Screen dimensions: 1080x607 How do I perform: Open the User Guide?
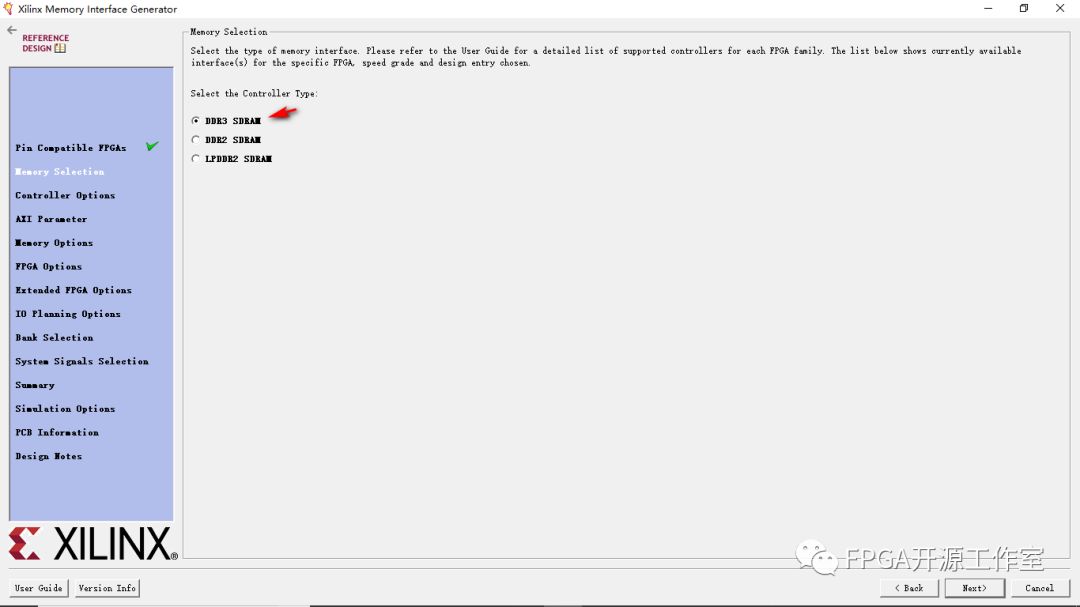click(x=39, y=588)
